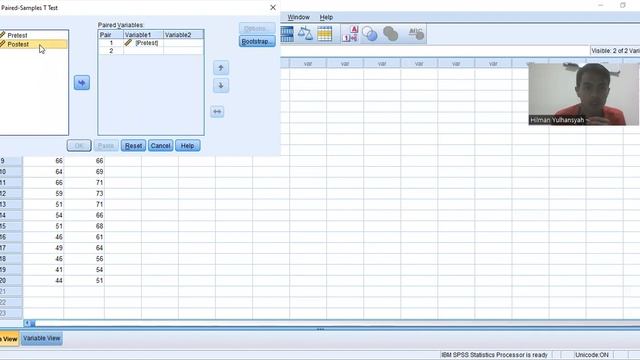Screen dimensions: 640x360
Task: Click Visible: 2 of 2 Variables label
Action: pyautogui.click(x=615, y=51)
